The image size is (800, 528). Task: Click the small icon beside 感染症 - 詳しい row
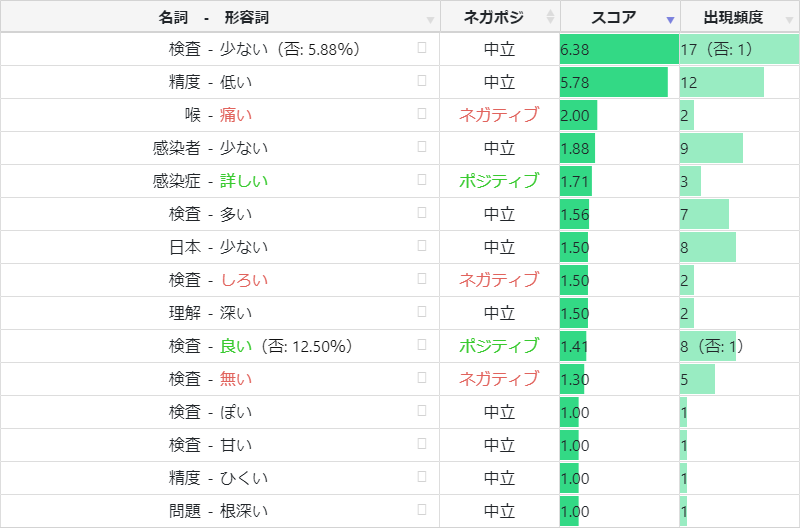coord(422,180)
